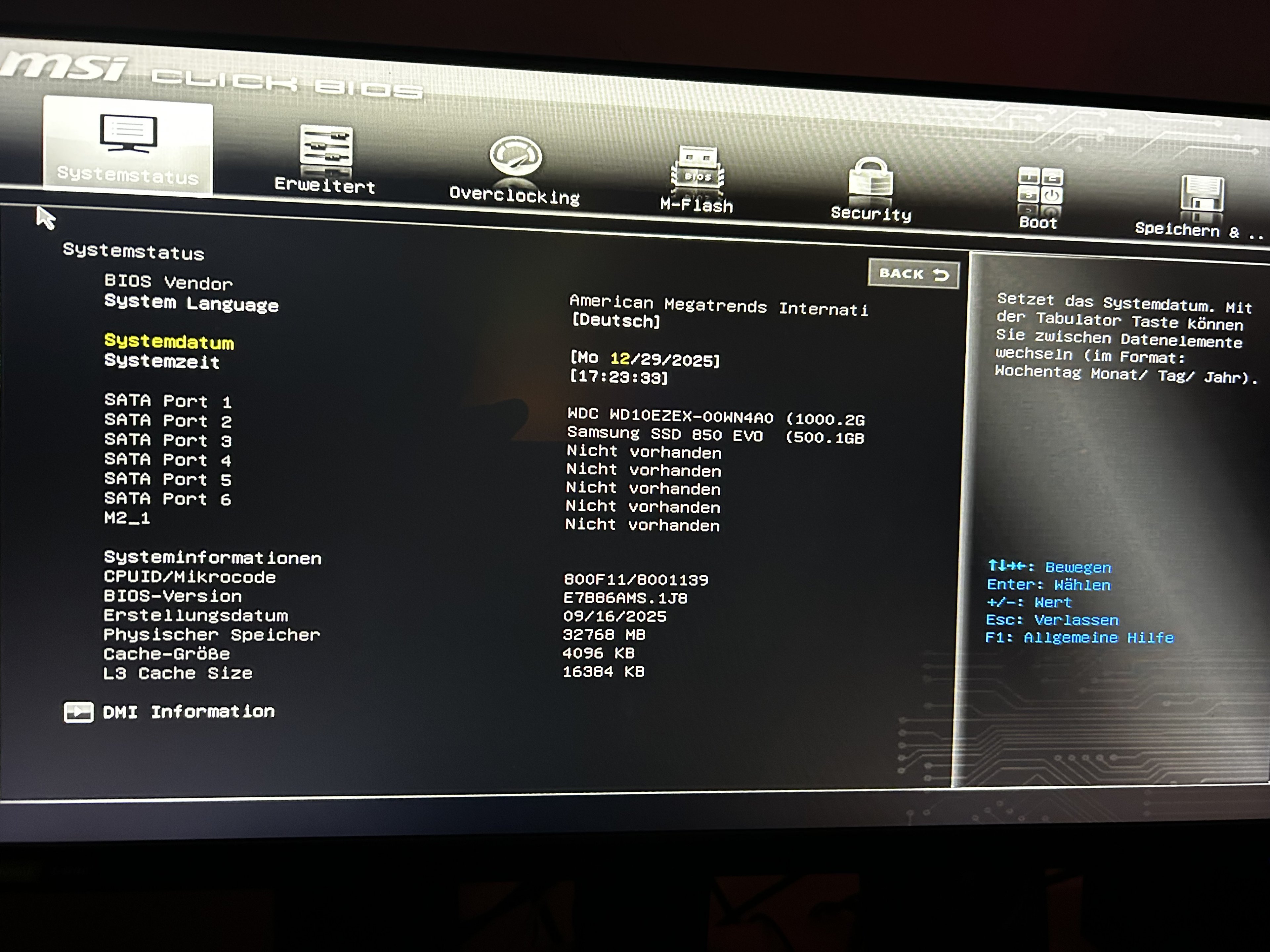Select the Systemdatum label
The height and width of the screenshot is (952, 1270).
point(169,342)
